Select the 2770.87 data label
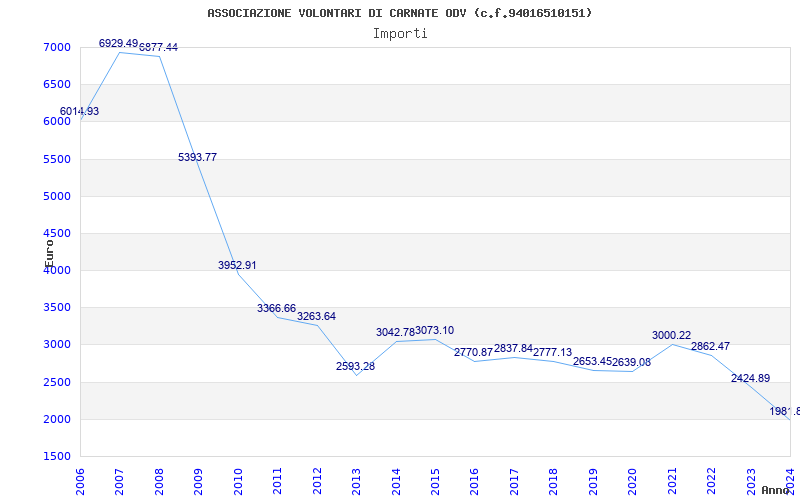Image resolution: width=800 pixels, height=500 pixels. coord(473,352)
